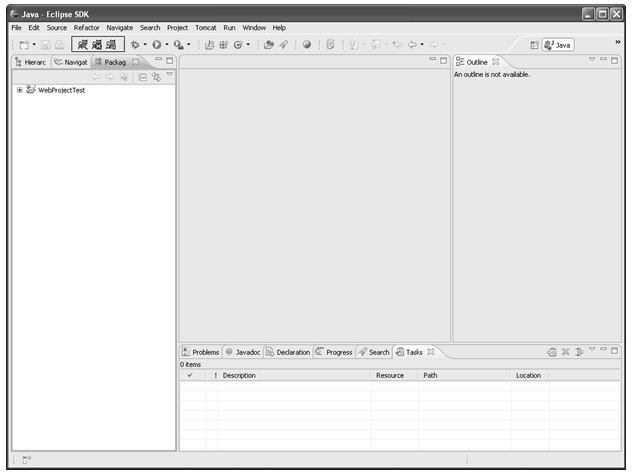This screenshot has height=475, width=635.
Task: Click the Forward navigation arrow in main toolbar
Action: coord(434,45)
